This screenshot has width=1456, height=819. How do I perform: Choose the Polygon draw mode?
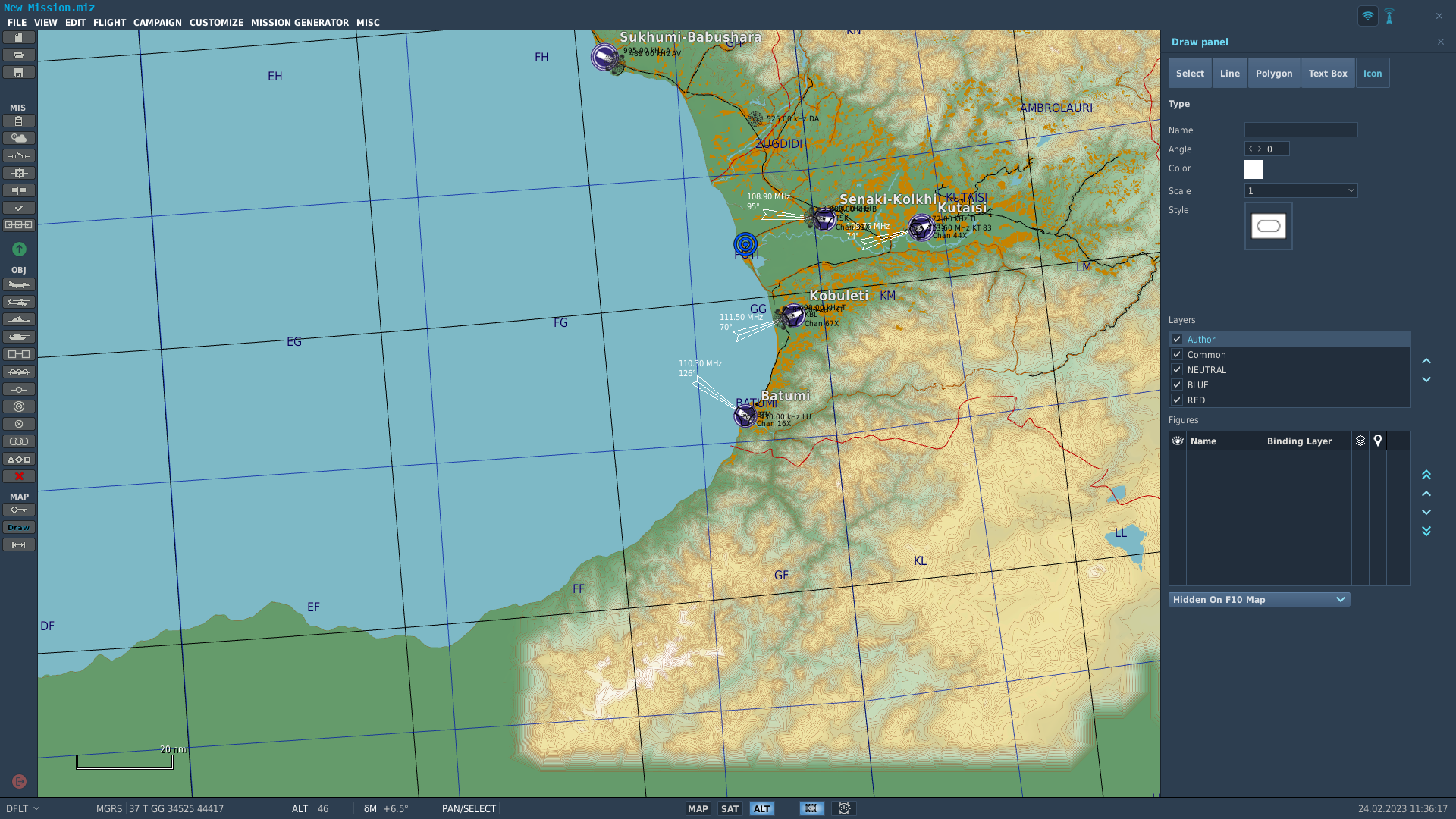point(1274,73)
